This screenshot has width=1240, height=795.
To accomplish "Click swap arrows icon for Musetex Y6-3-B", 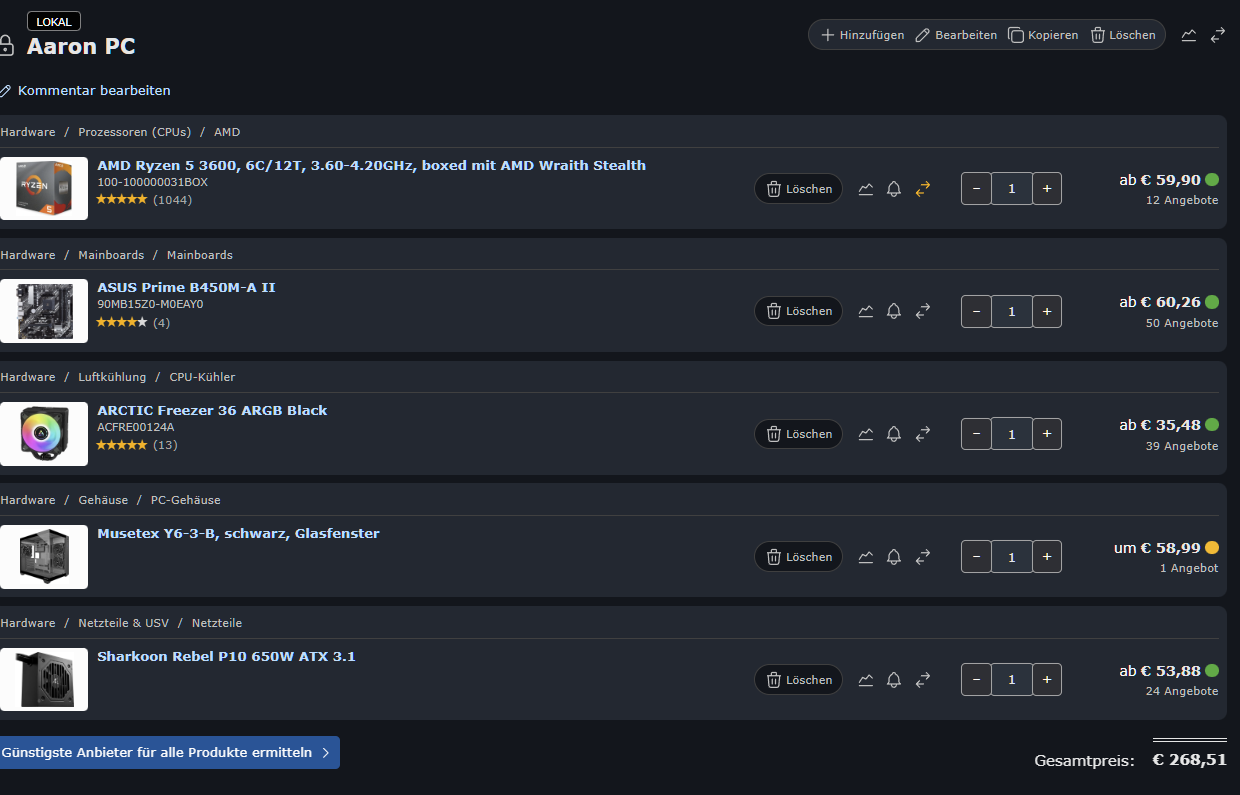I will pyautogui.click(x=923, y=556).
